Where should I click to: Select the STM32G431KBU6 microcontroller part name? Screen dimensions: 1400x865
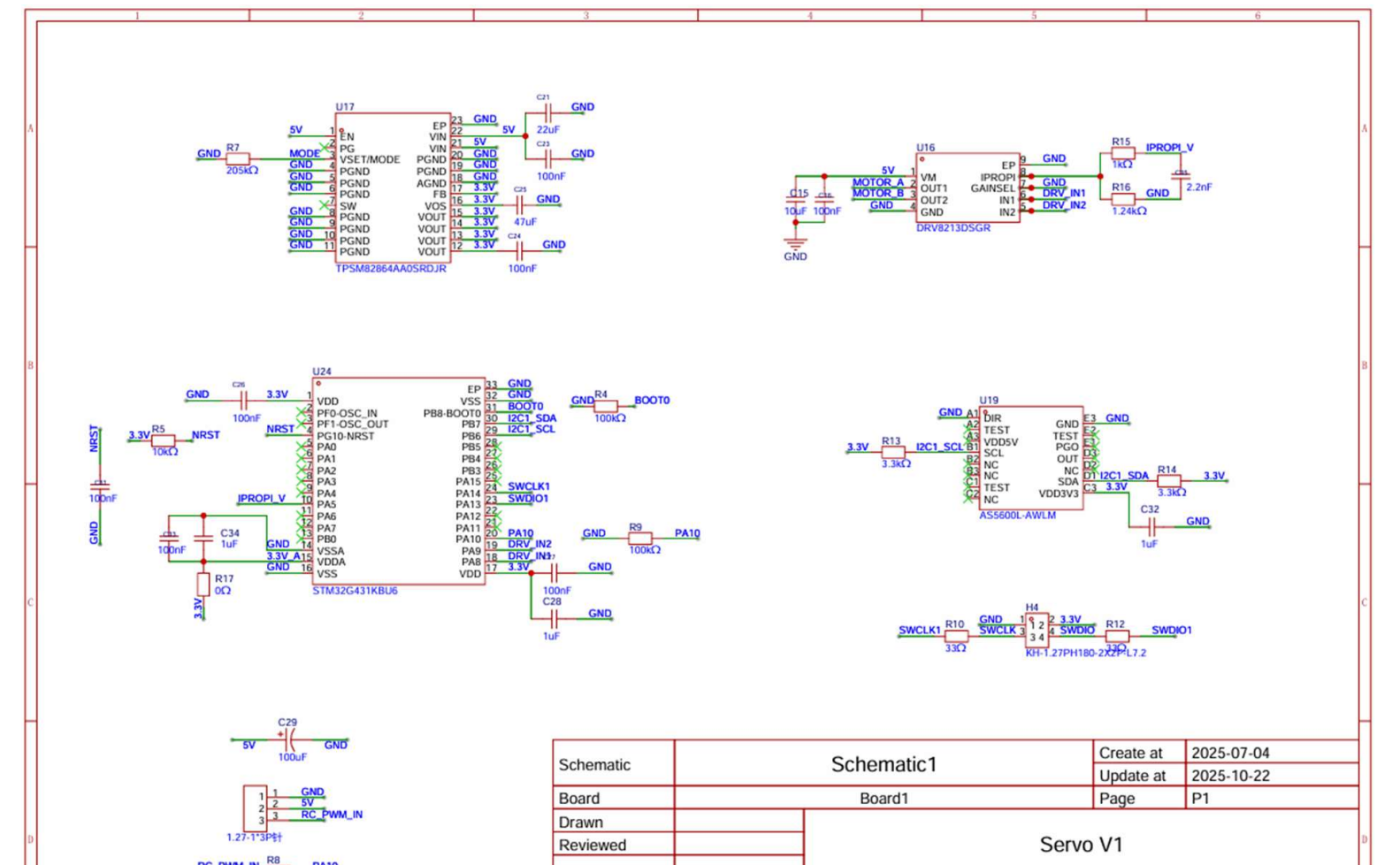355,591
